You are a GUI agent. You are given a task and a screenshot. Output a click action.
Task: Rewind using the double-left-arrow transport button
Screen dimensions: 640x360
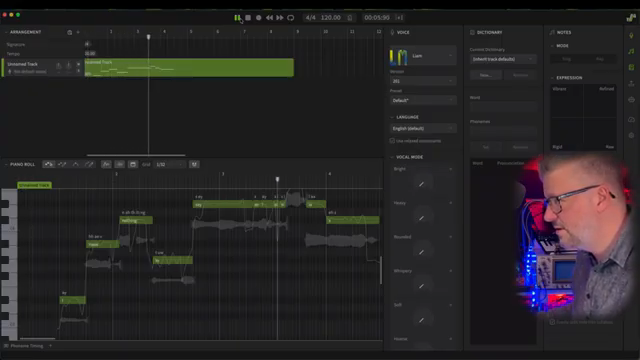click(x=269, y=18)
